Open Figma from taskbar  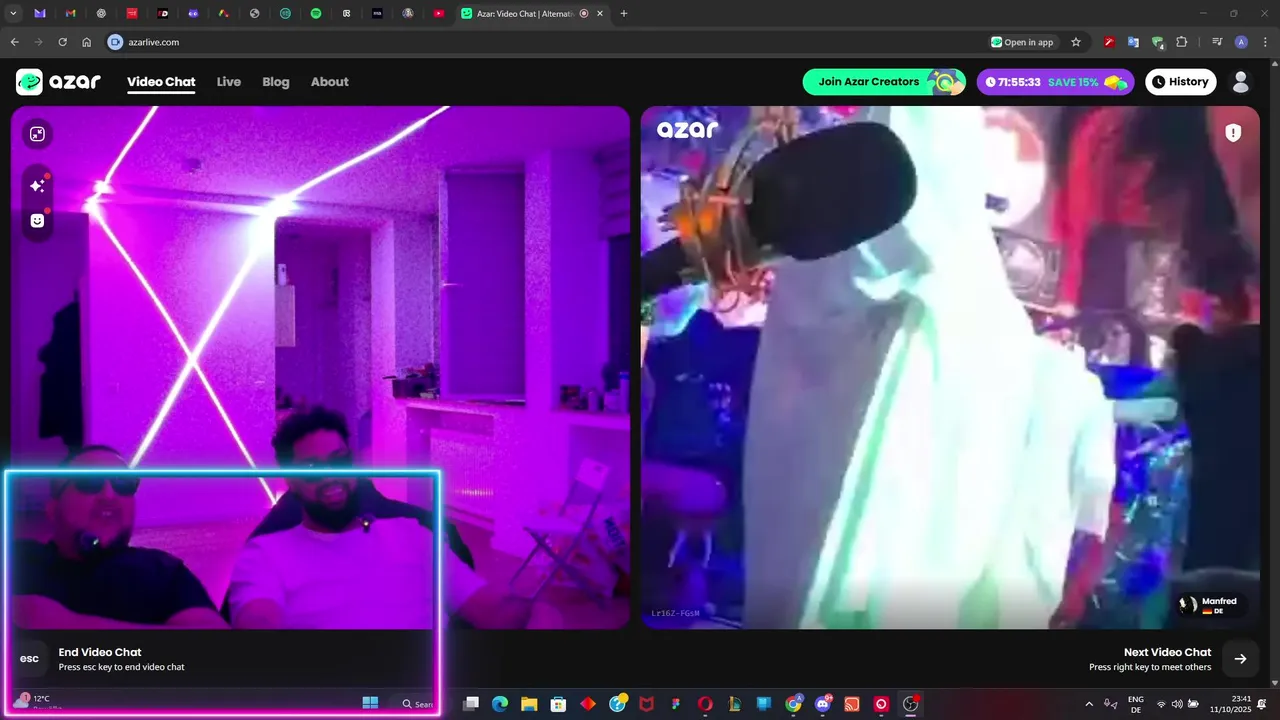(676, 704)
